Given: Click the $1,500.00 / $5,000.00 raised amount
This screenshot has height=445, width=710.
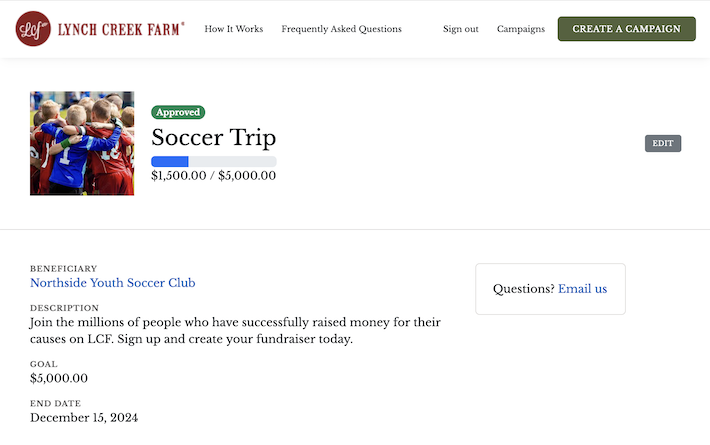Looking at the screenshot, I should (213, 176).
